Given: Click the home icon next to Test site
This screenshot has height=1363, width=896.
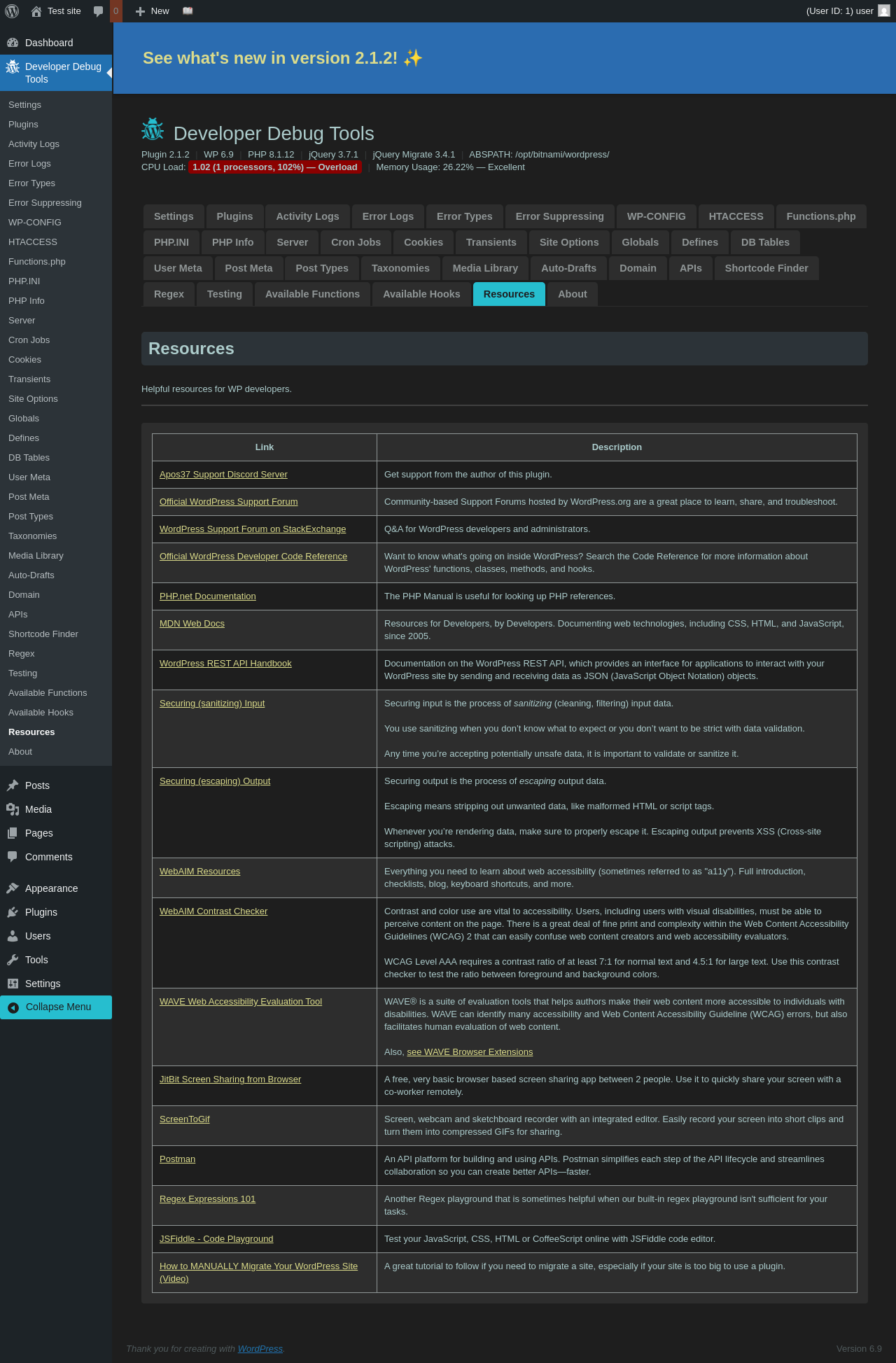Looking at the screenshot, I should [36, 11].
